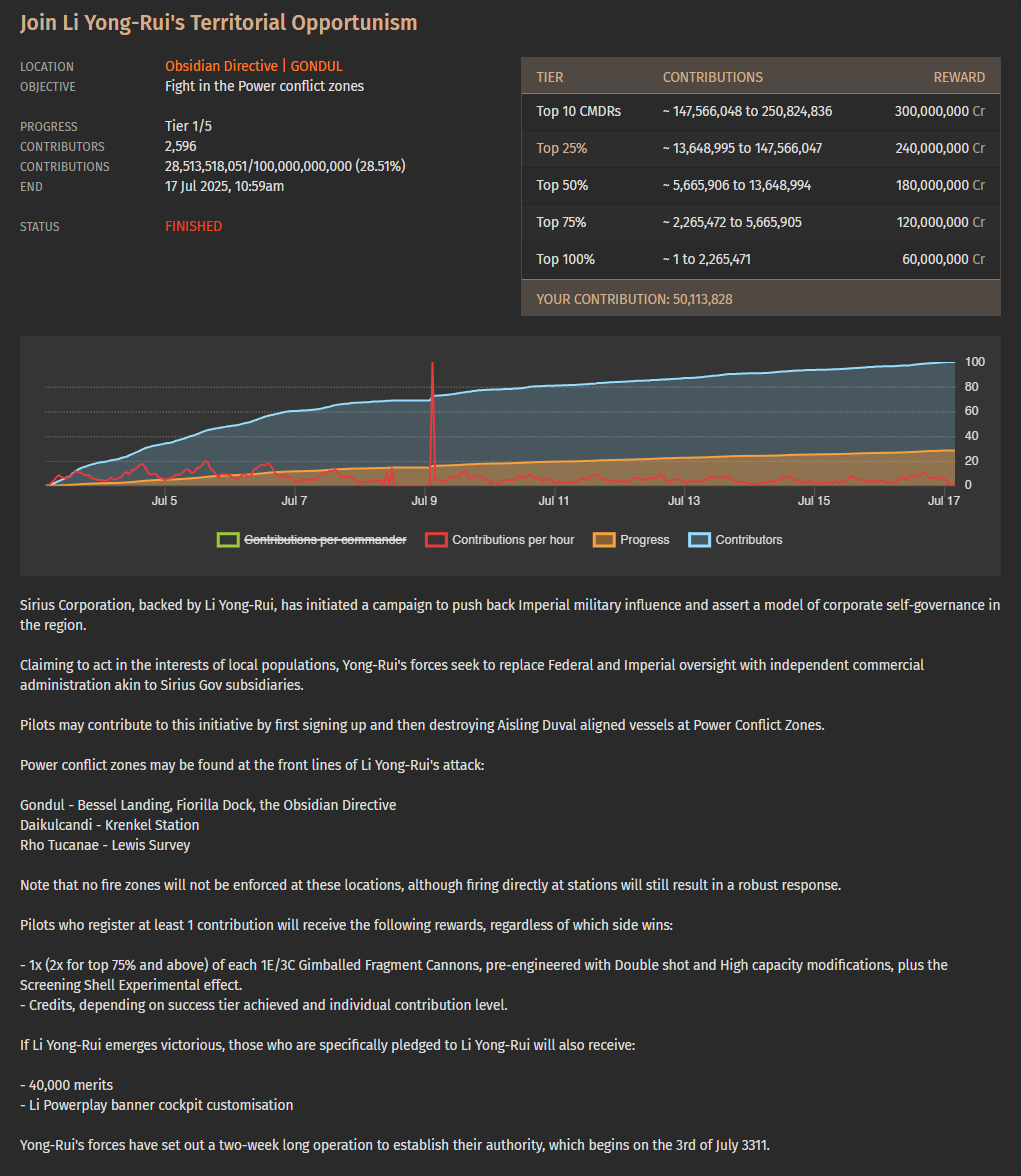Click the 180,000,000 Cr reward value
1021x1176 pixels.
tap(940, 185)
